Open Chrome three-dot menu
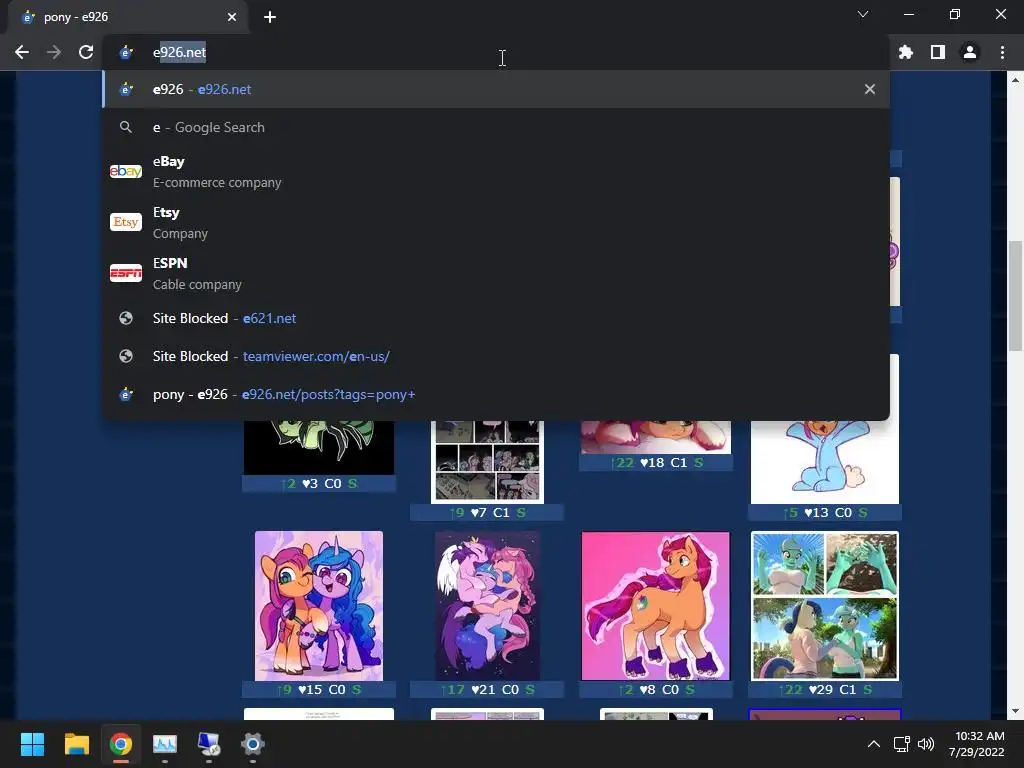The height and width of the screenshot is (768, 1024). 1002,52
